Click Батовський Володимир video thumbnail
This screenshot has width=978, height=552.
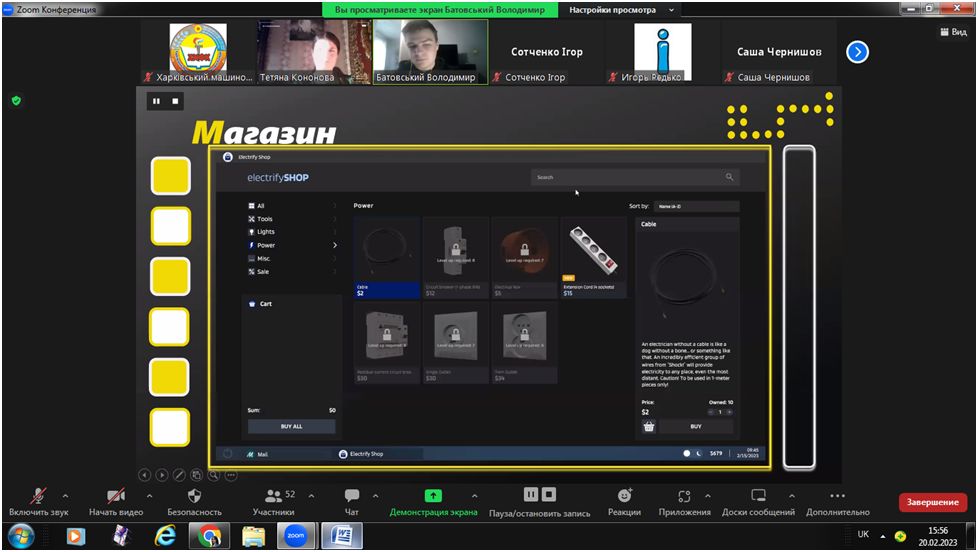click(430, 52)
